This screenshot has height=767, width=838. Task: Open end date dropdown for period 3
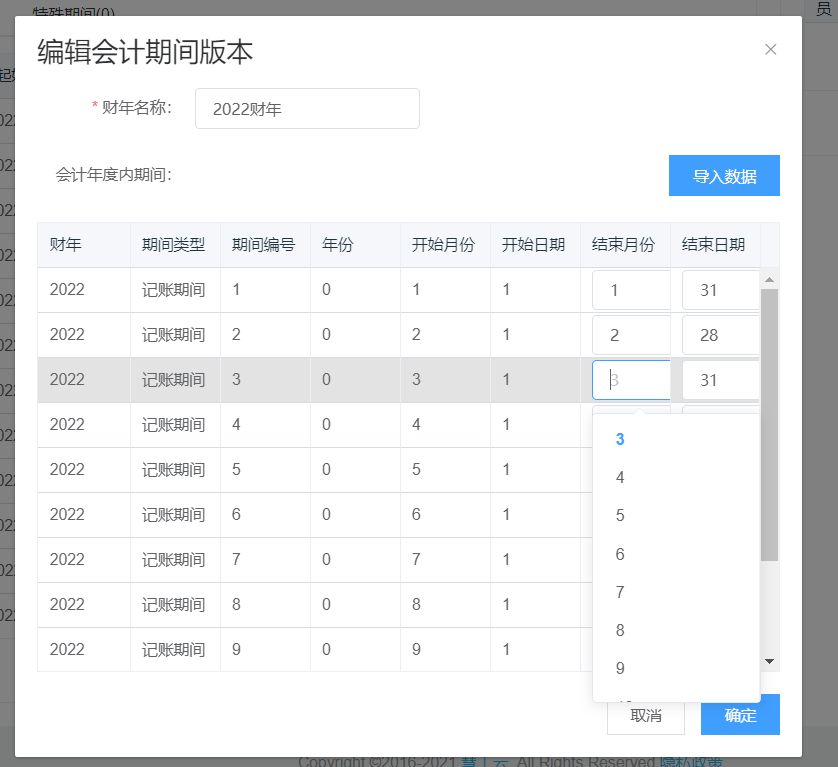(720, 380)
